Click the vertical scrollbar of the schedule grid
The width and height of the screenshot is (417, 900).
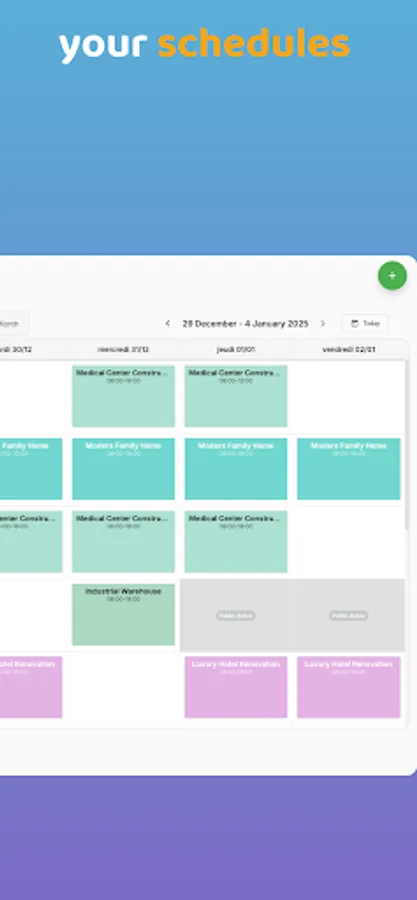[x=407, y=445]
